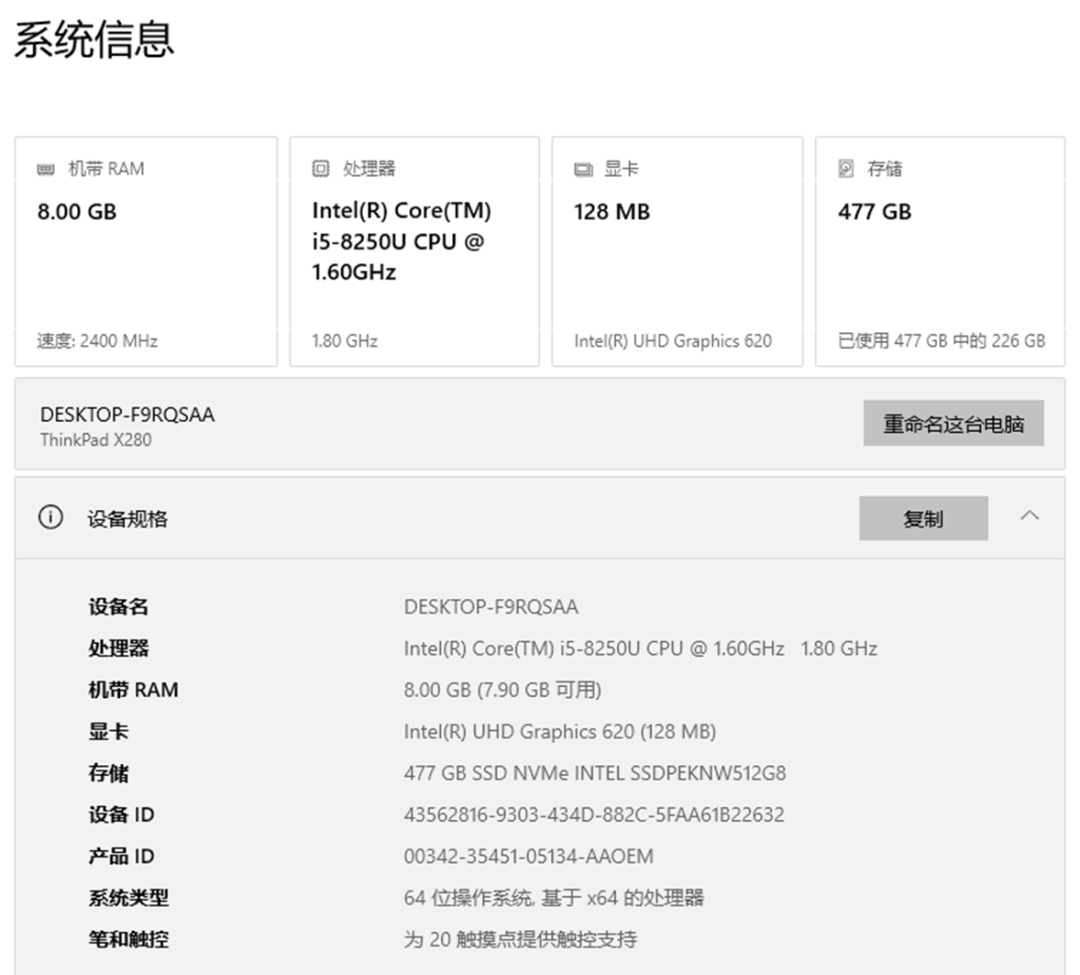
Task: Collapse the 设备规格 section chevron
Action: [1030, 515]
